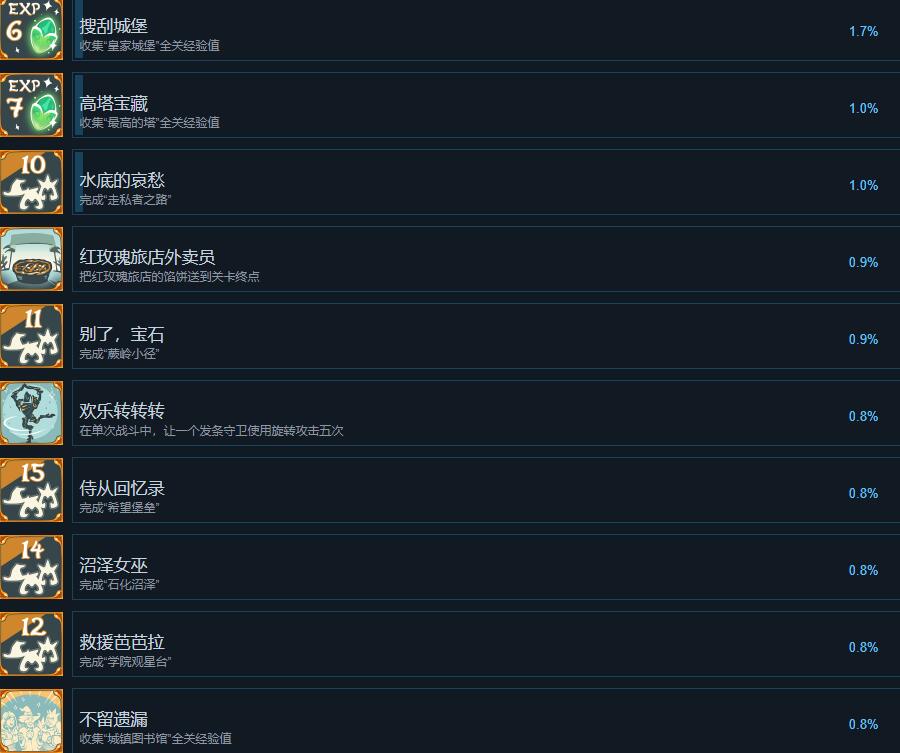The width and height of the screenshot is (900, 753).
Task: Click the 欢乐转转转 achievement description text
Action: point(211,430)
